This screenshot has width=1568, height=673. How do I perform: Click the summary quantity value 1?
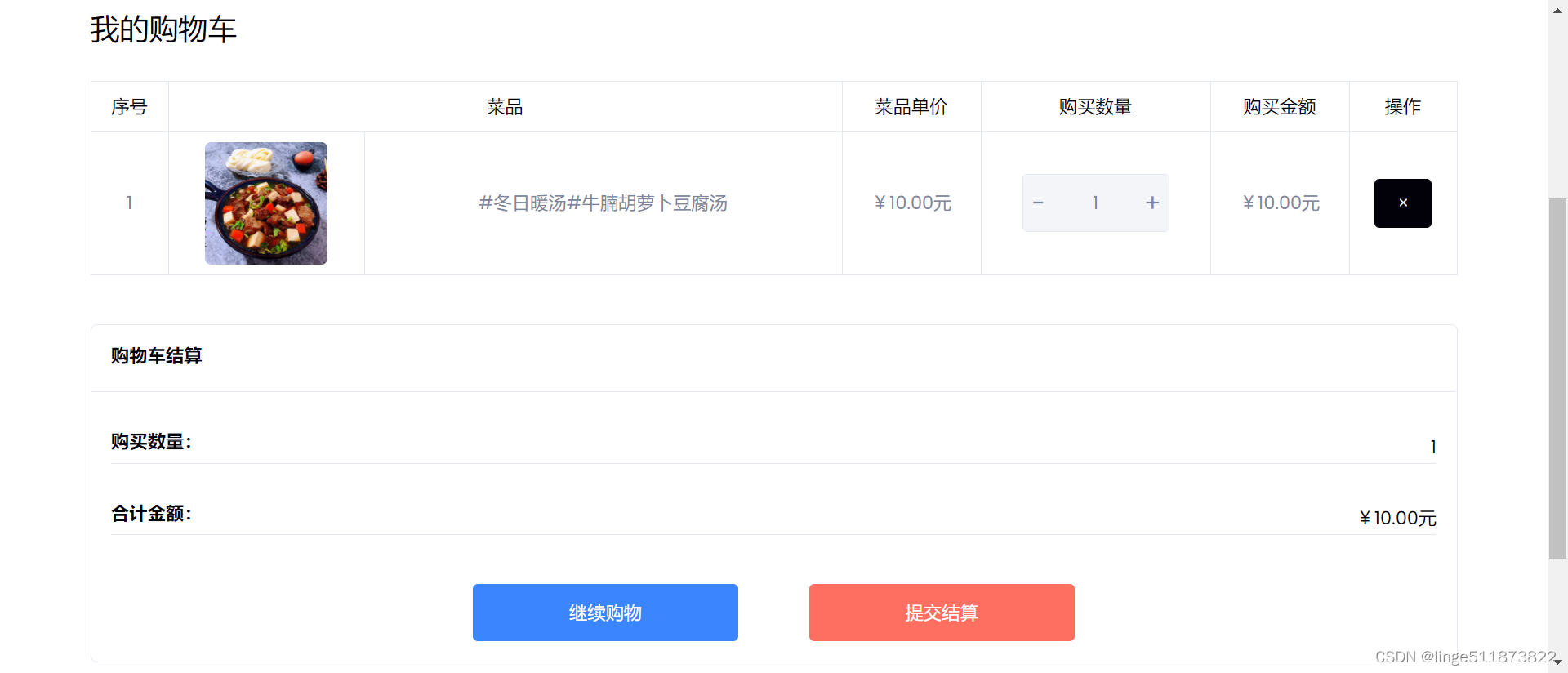[1433, 447]
